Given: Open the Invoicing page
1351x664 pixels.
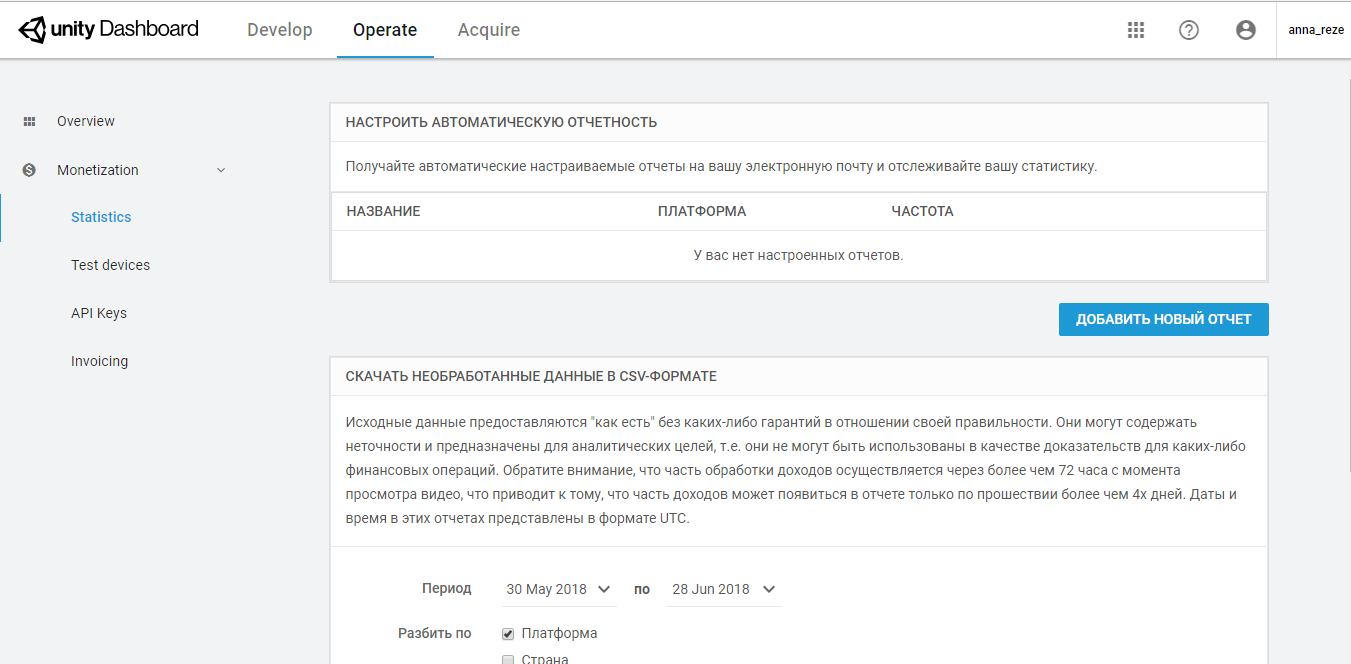Looking at the screenshot, I should click(x=99, y=360).
